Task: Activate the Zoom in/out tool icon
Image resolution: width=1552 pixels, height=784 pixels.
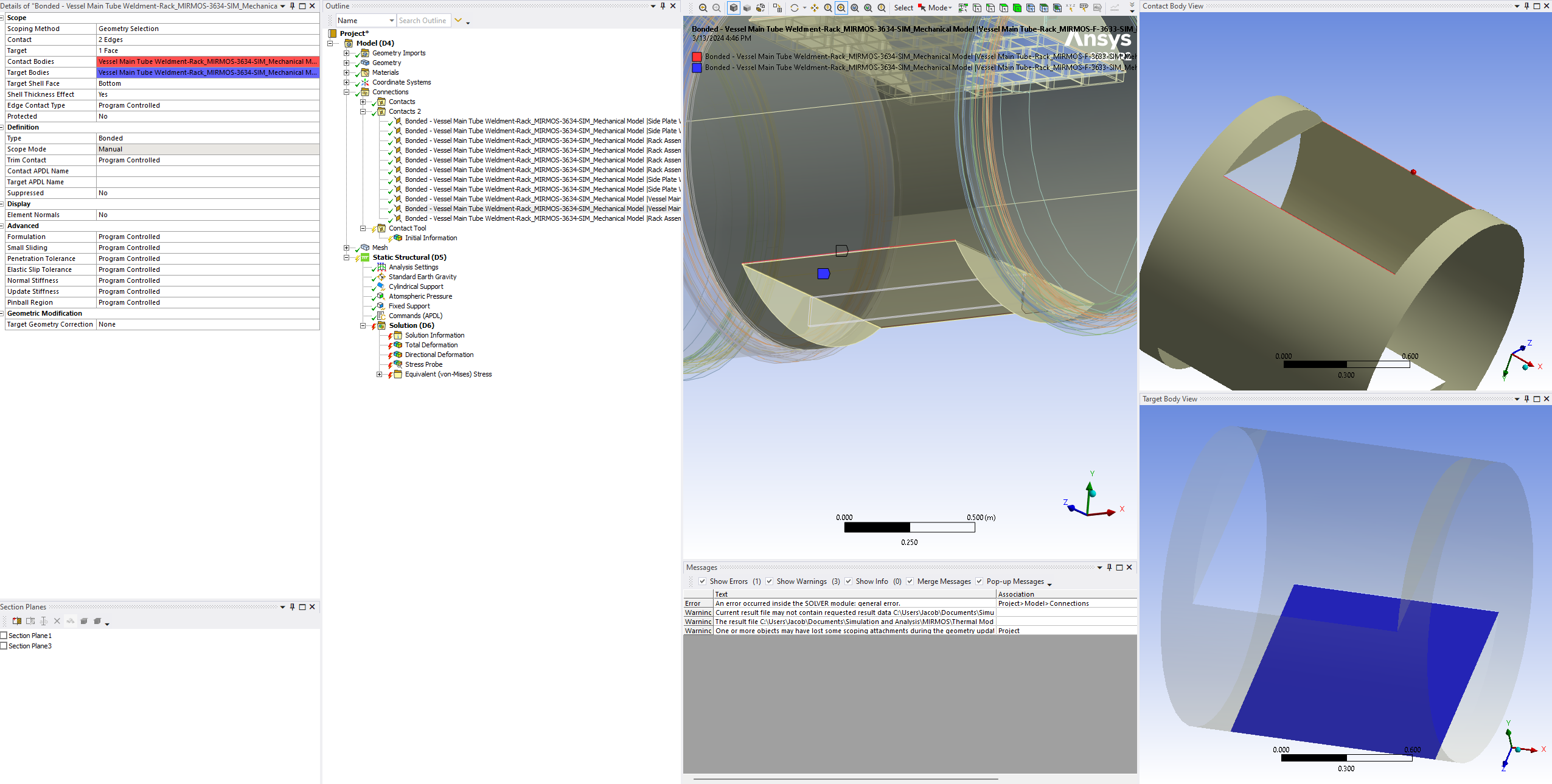Action: pyautogui.click(x=828, y=8)
